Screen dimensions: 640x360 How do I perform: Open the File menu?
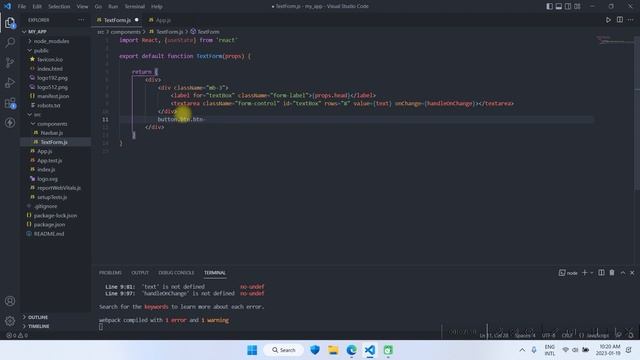(22, 6)
